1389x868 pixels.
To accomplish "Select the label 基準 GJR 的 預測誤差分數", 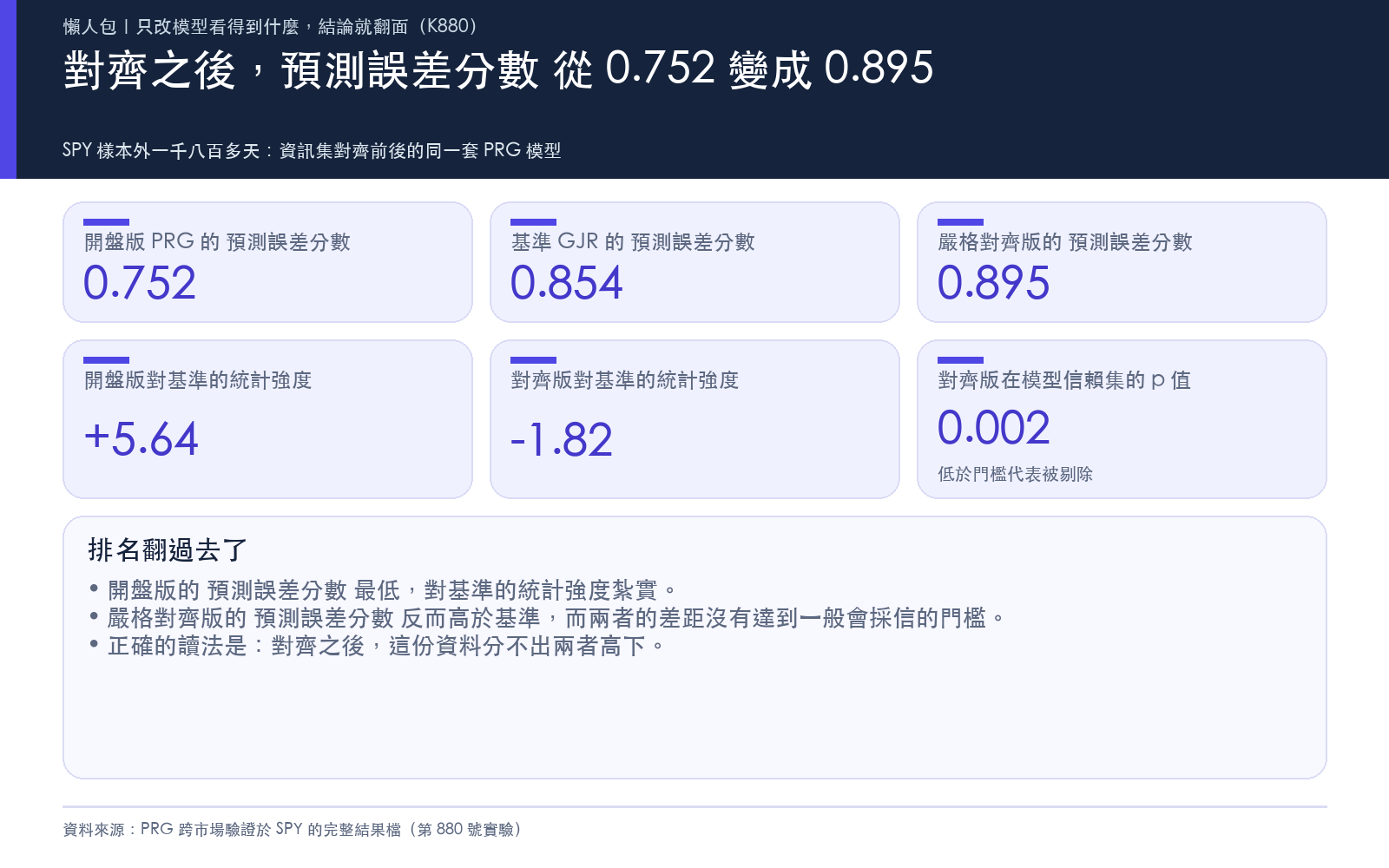I will (633, 242).
